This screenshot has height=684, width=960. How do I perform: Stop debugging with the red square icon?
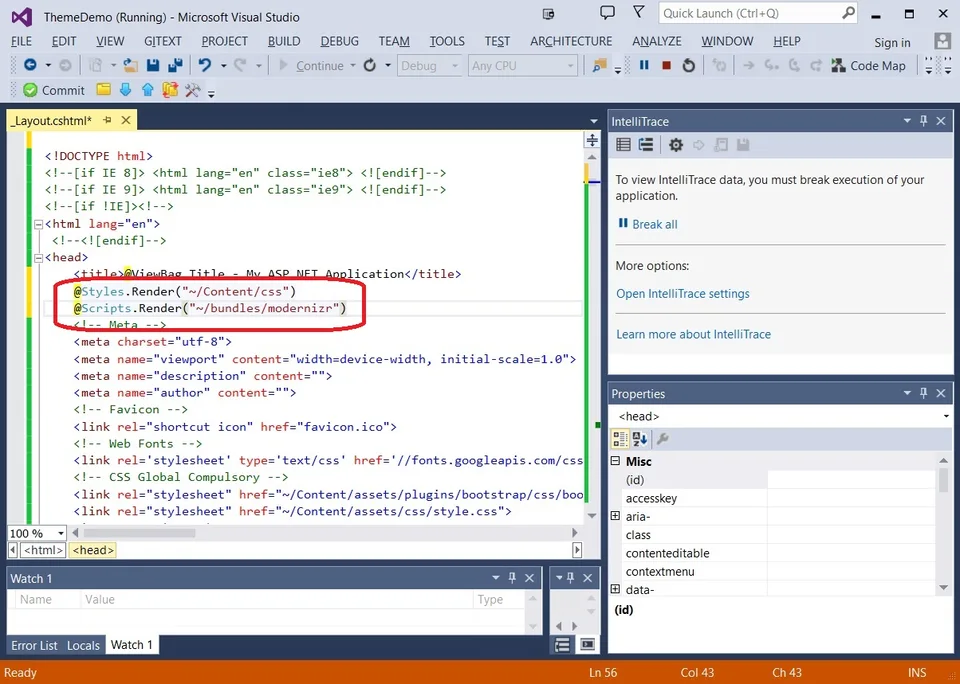667,65
